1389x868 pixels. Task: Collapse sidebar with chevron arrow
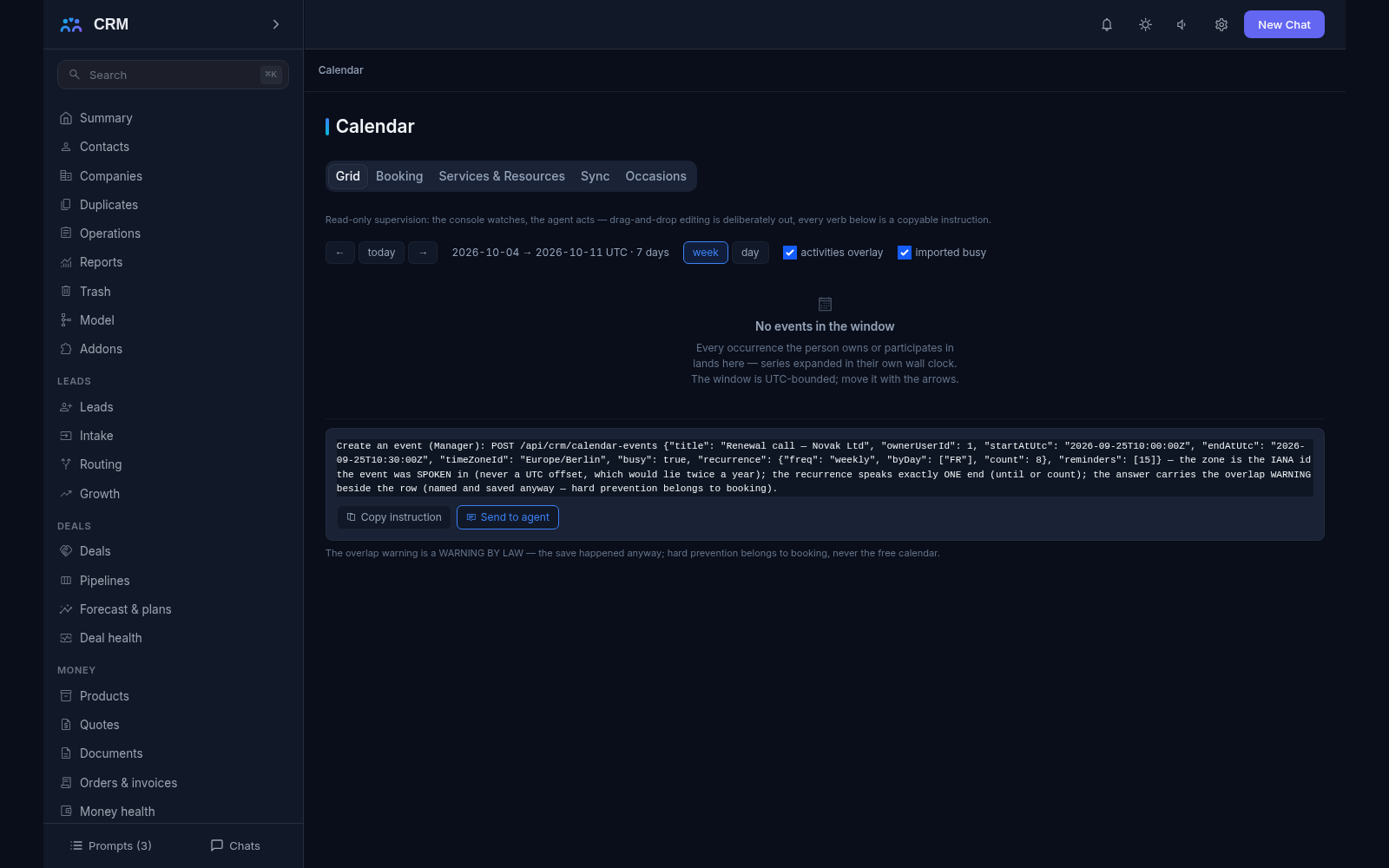[276, 24]
